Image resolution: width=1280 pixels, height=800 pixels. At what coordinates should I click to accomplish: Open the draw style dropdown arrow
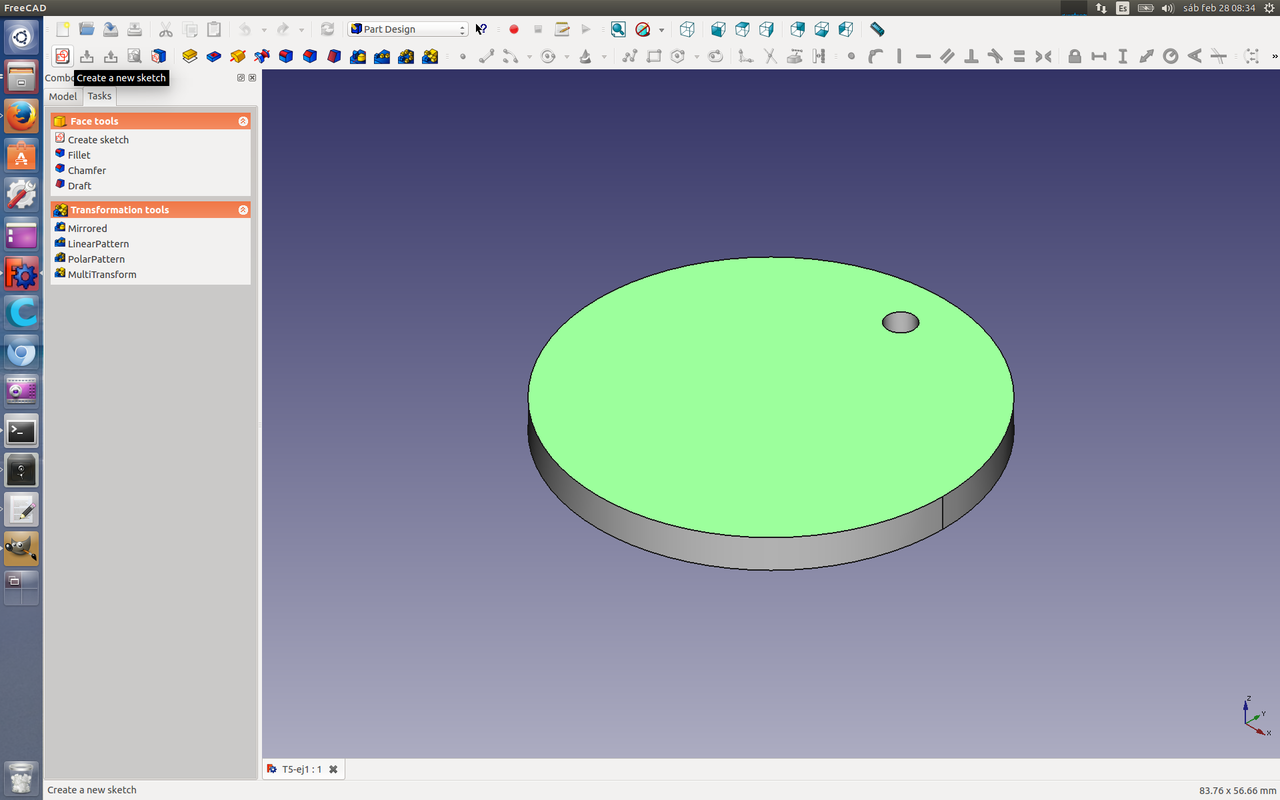[x=661, y=29]
